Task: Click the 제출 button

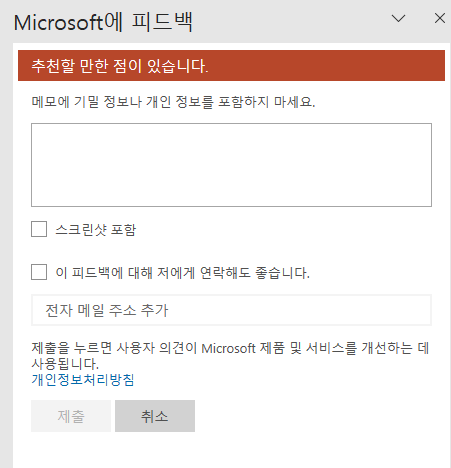Action: pos(71,416)
